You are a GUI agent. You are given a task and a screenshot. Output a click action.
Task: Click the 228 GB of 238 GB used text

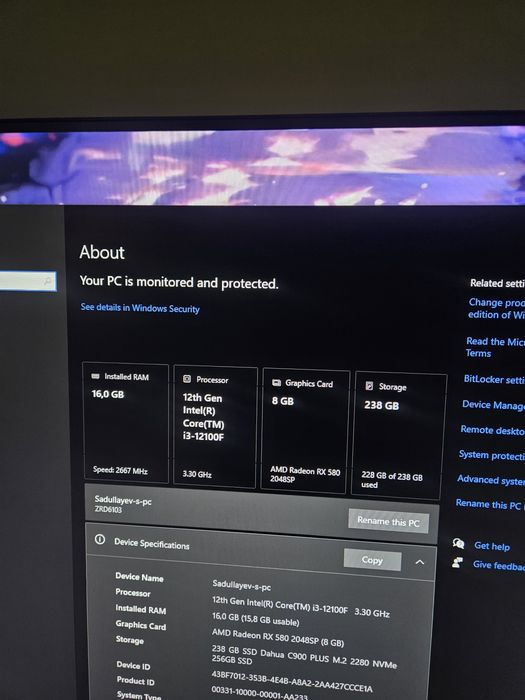[x=392, y=480]
